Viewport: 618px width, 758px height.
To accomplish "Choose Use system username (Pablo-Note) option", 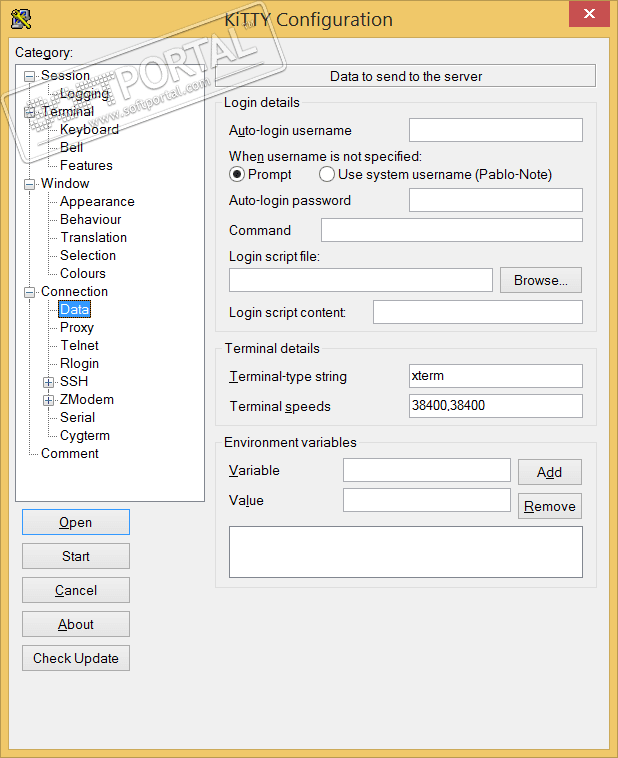I will point(327,174).
